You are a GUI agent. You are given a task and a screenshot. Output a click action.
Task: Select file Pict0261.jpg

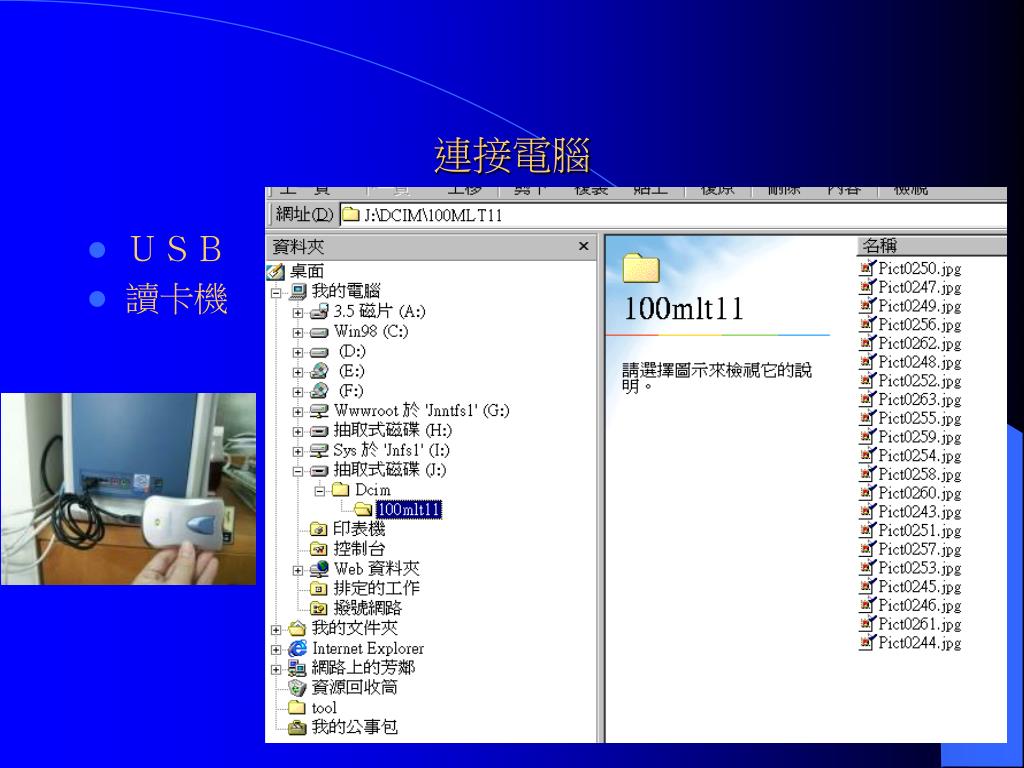(x=911, y=624)
